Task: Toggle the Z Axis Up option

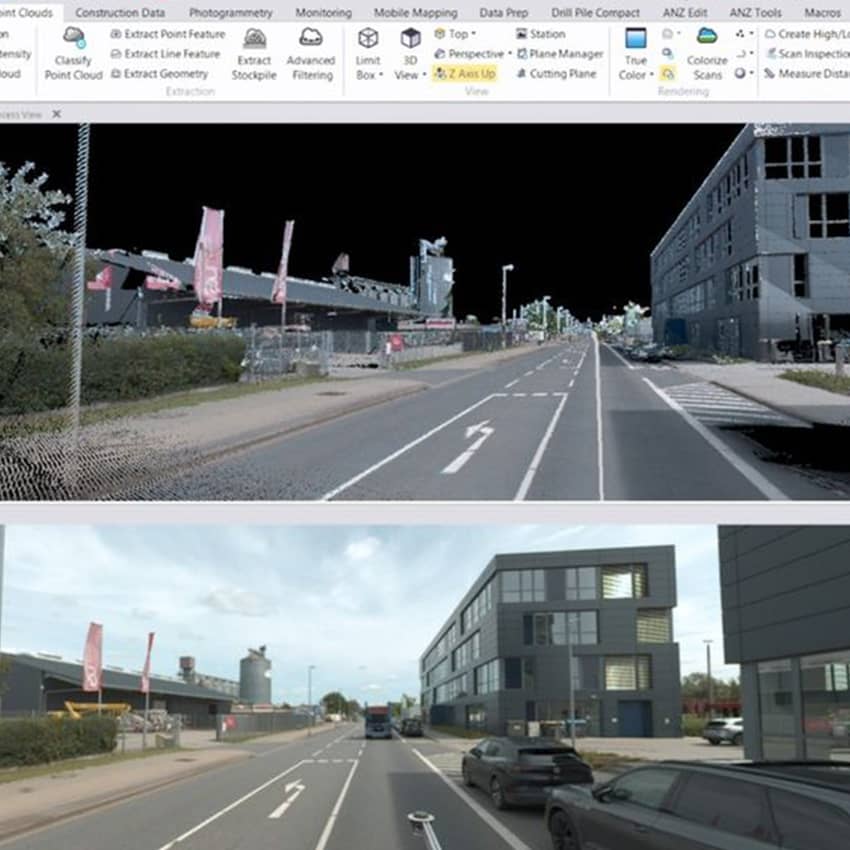Action: [464, 74]
